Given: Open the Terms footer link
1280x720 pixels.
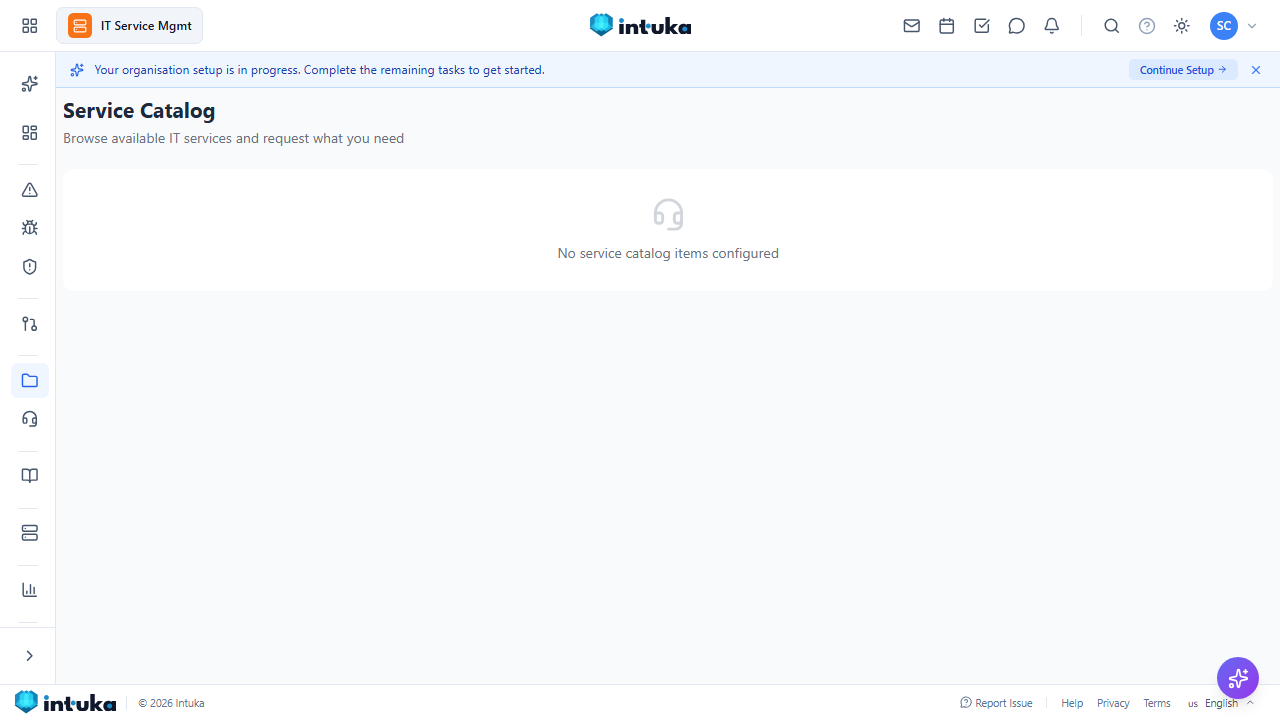Looking at the screenshot, I should (x=1157, y=703).
